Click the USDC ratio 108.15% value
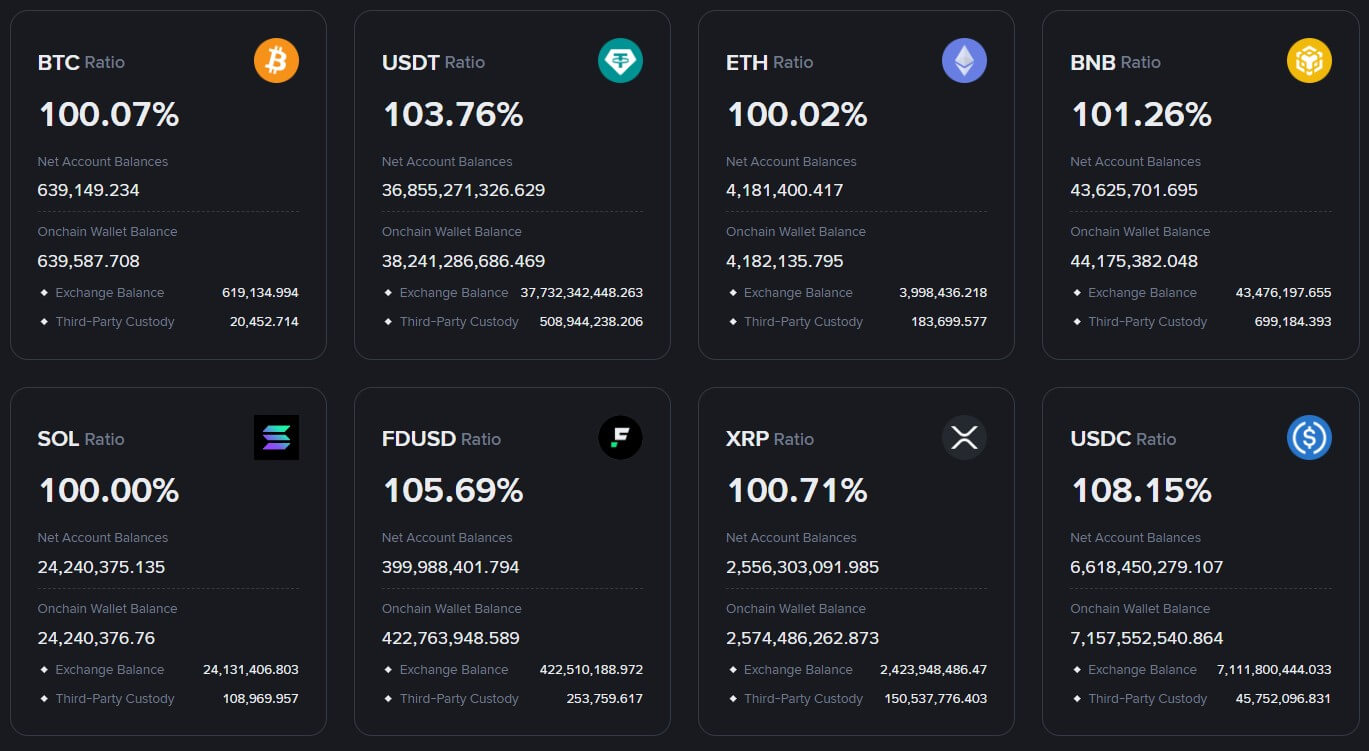Screen dimensions: 1369x751 [x=1141, y=491]
